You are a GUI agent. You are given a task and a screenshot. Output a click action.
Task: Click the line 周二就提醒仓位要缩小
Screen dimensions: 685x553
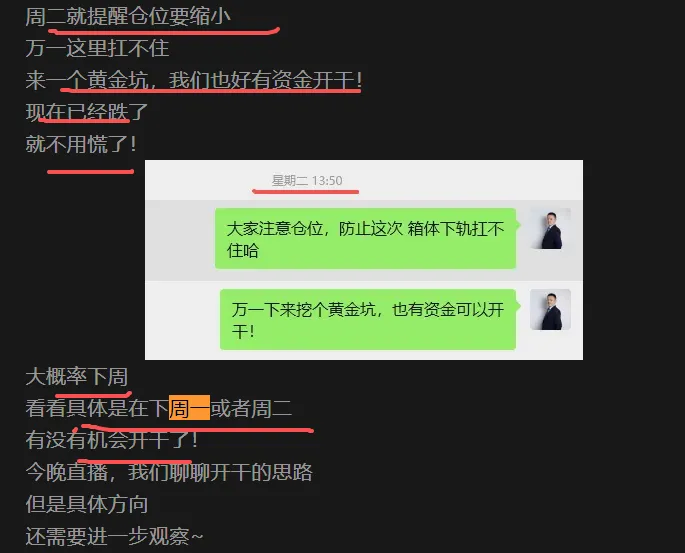point(128,17)
